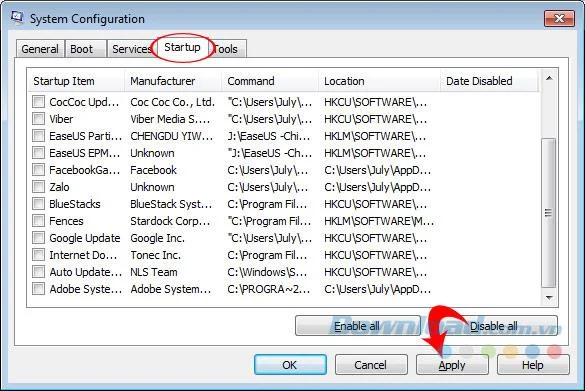Click the list scroll up arrow
585x391 pixels.
pyautogui.click(x=549, y=78)
